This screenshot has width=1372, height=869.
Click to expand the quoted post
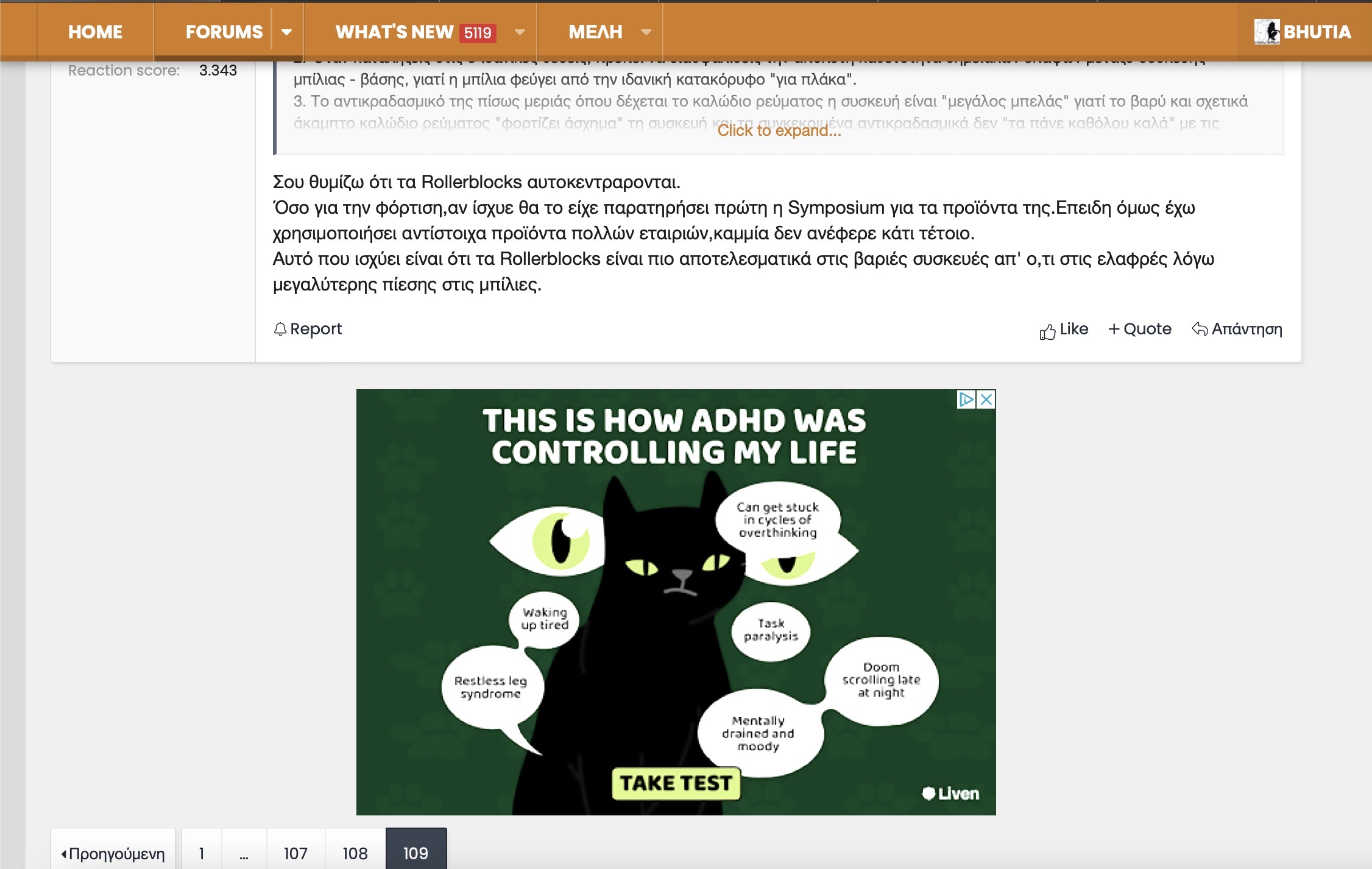779,131
